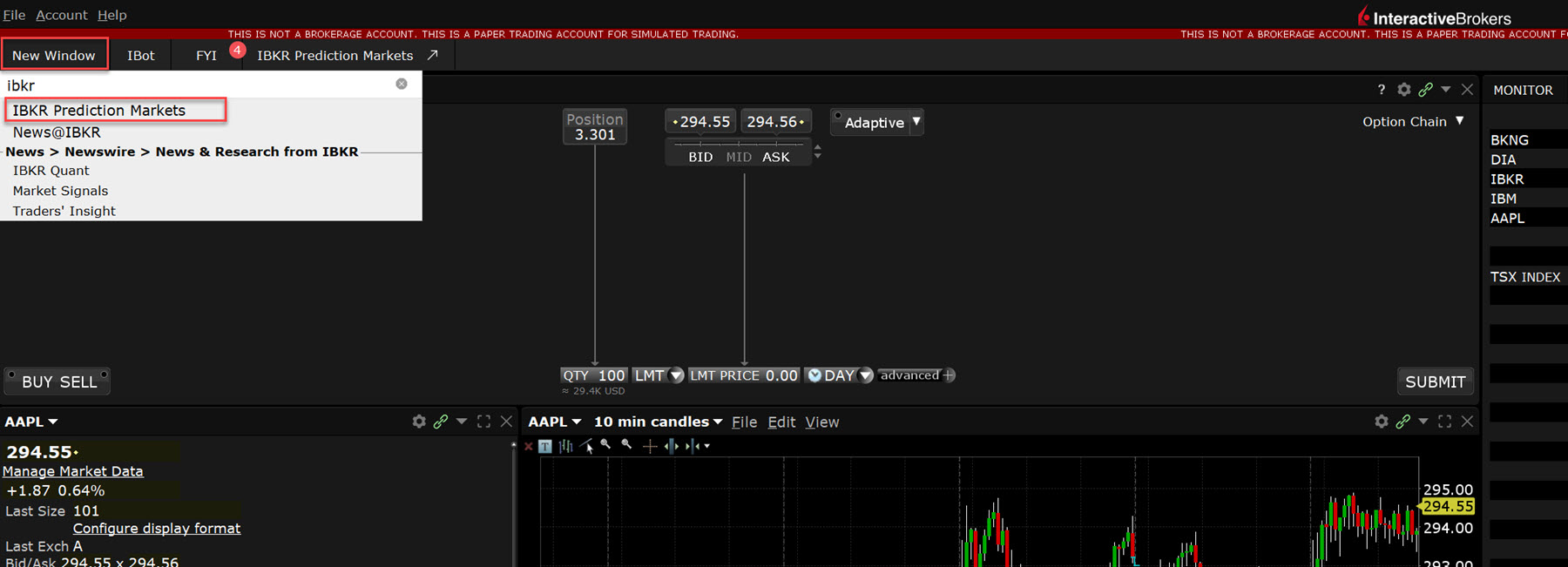Open the New Window tab
The height and width of the screenshot is (567, 1568).
(54, 54)
